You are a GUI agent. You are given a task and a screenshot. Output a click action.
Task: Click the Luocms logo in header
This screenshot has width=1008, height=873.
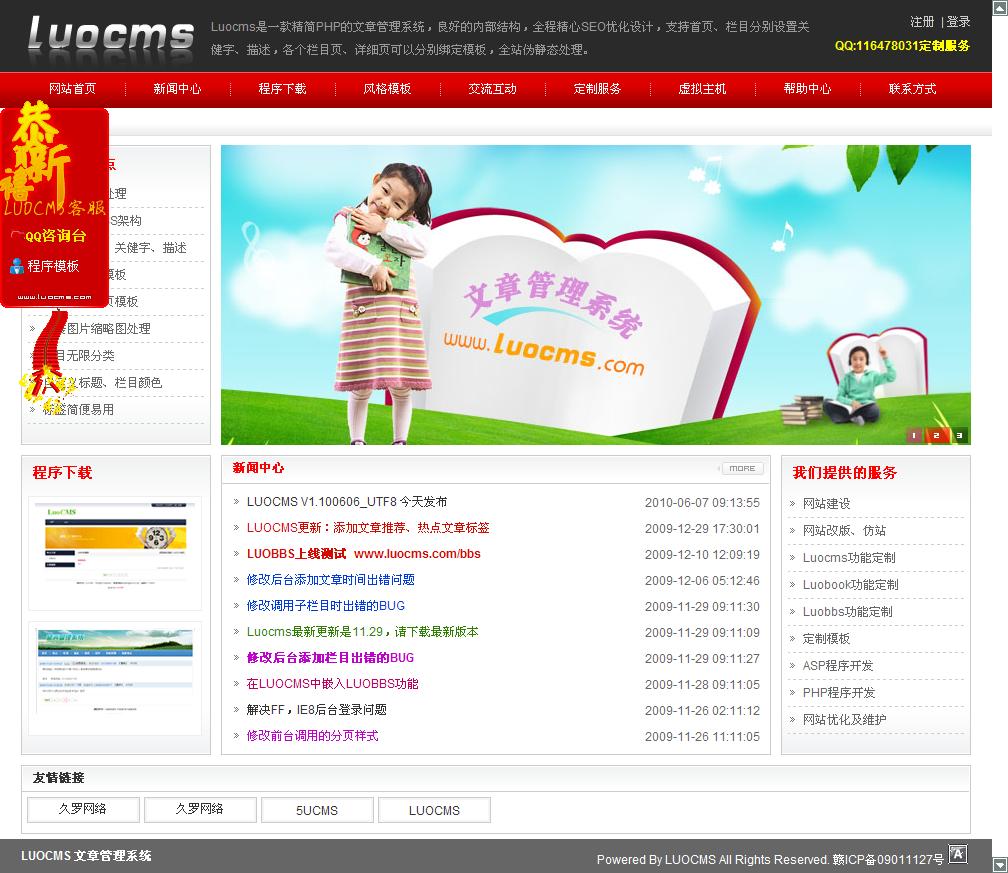pos(110,36)
